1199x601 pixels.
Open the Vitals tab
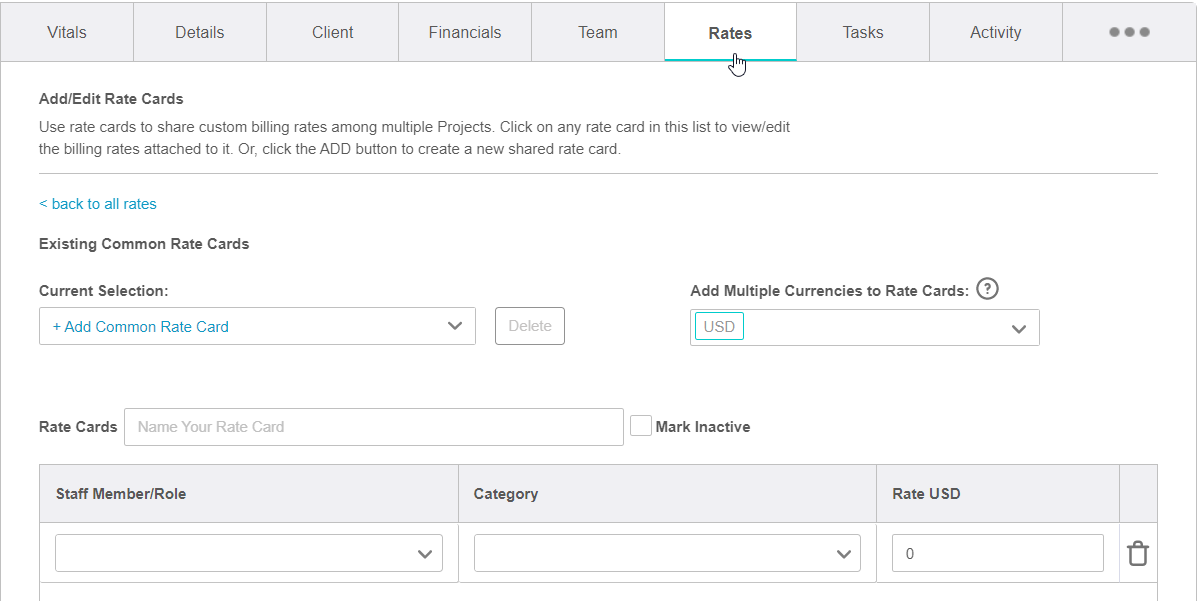67,32
